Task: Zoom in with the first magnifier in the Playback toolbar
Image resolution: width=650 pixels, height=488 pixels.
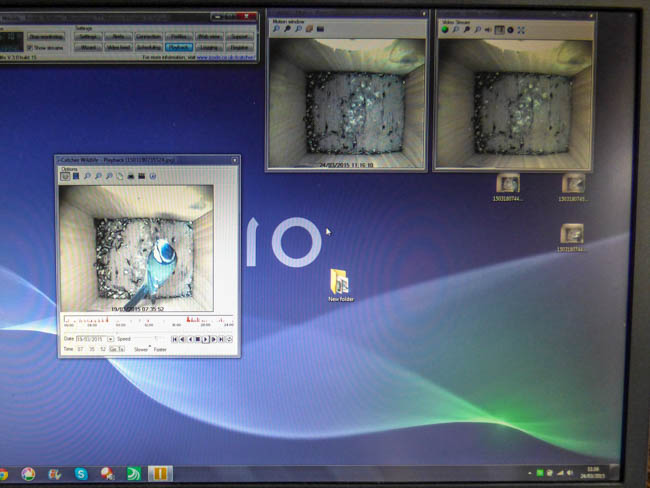Action: tap(87, 176)
